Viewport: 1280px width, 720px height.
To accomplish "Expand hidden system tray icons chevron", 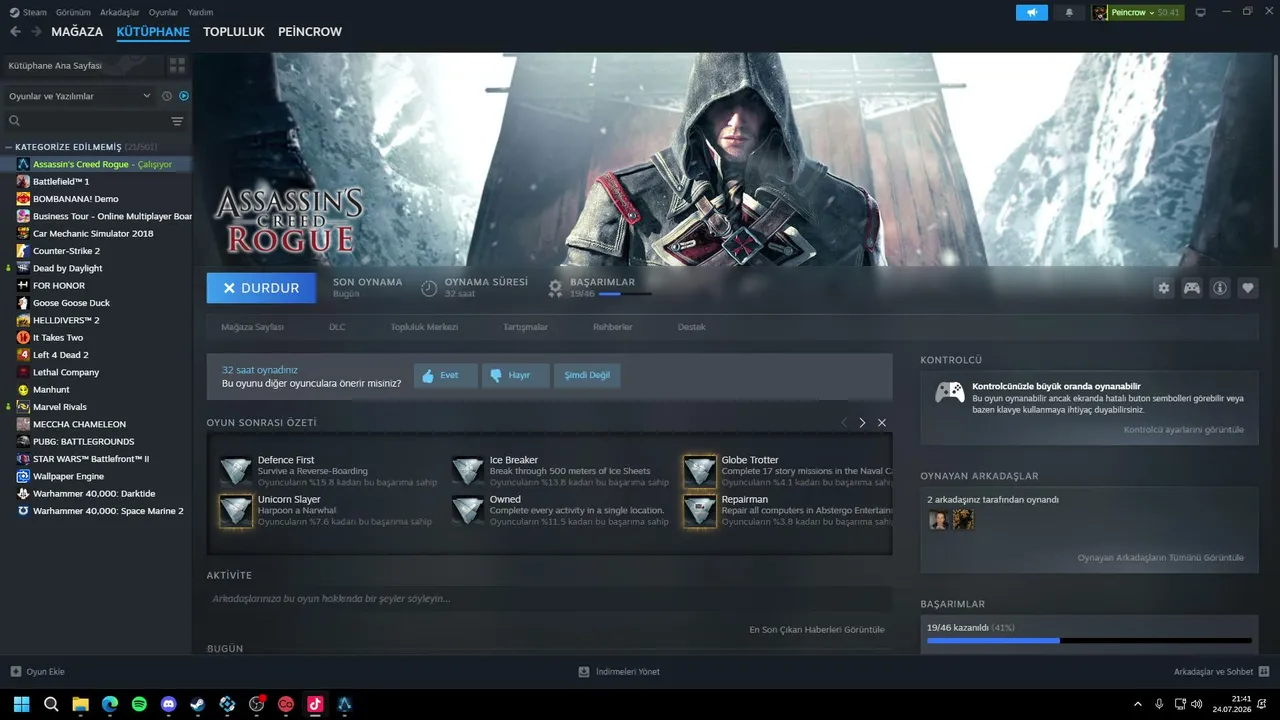I will point(1137,704).
